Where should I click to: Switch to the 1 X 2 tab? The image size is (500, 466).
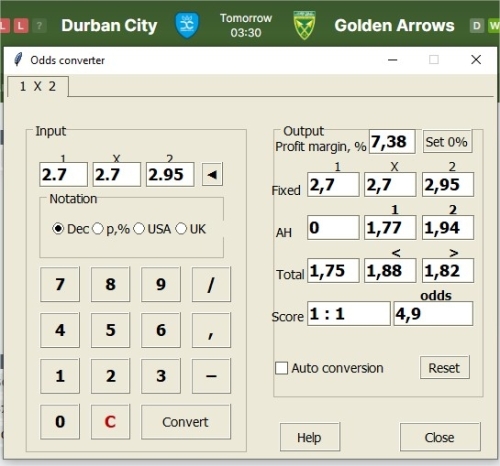[x=38, y=86]
